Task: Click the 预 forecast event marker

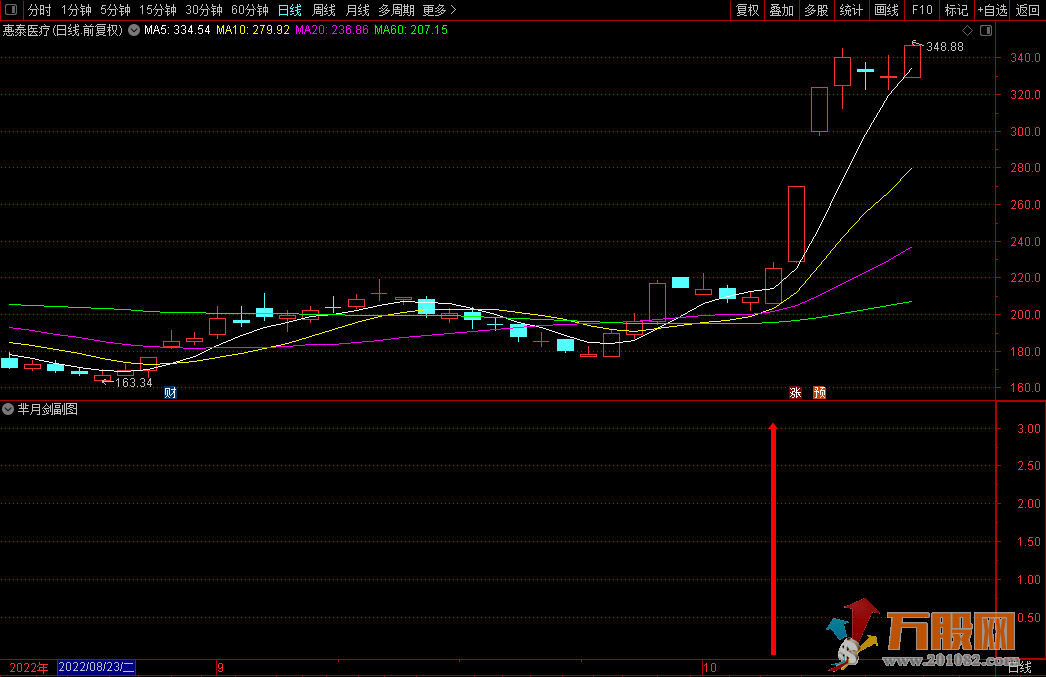Action: [819, 392]
